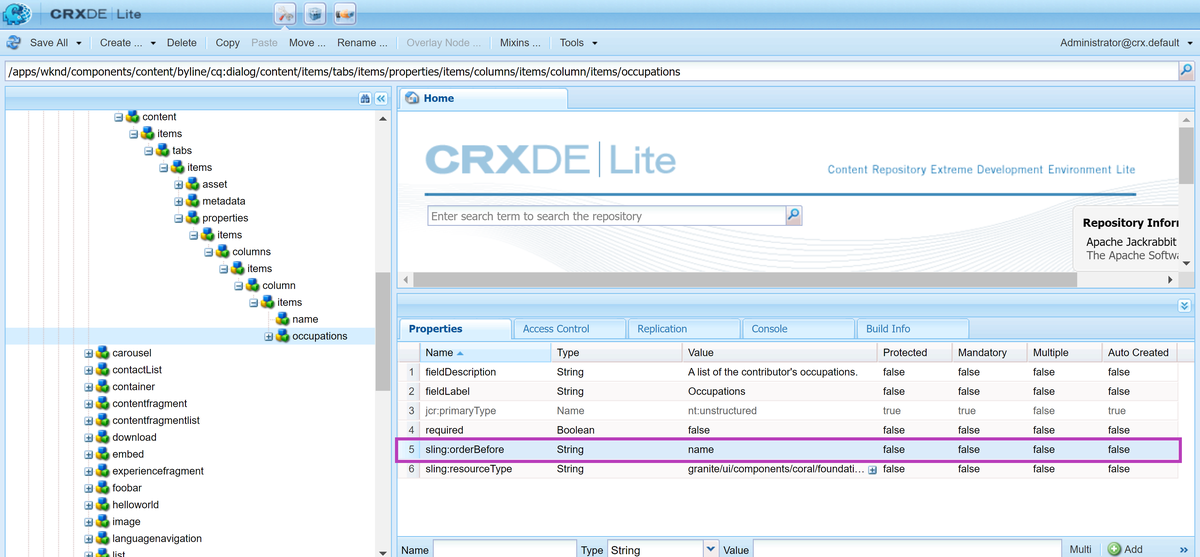
Task: Click the Rename ... button
Action: 362,43
